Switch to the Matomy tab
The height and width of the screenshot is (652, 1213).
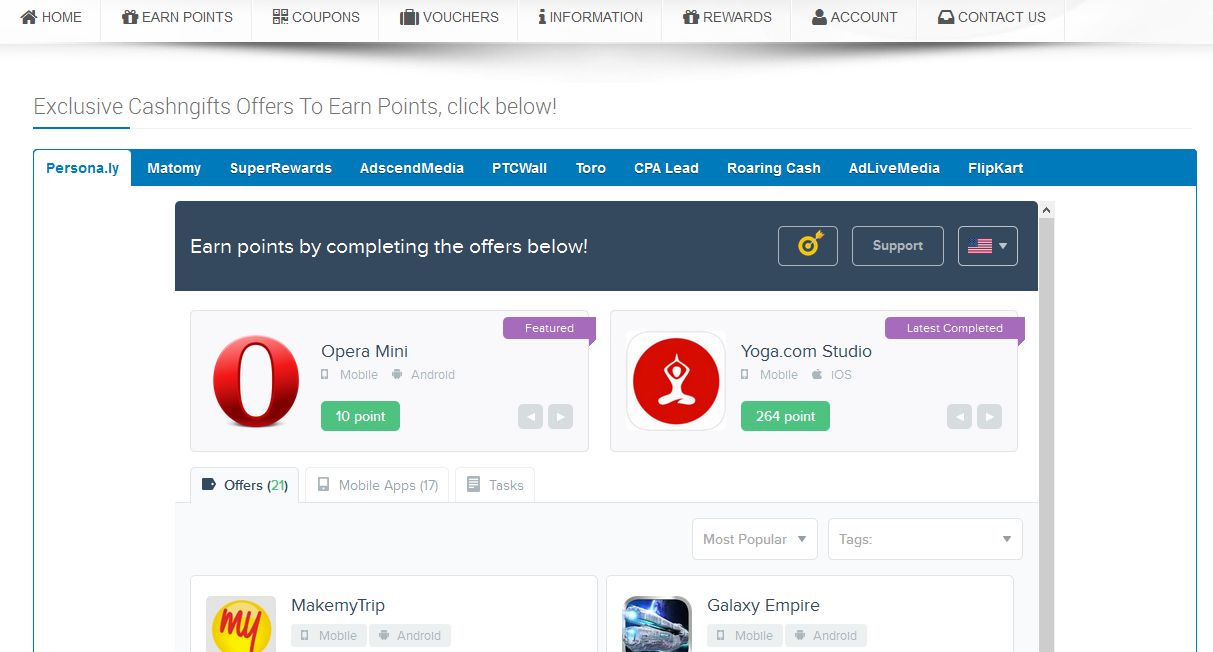[x=174, y=168]
